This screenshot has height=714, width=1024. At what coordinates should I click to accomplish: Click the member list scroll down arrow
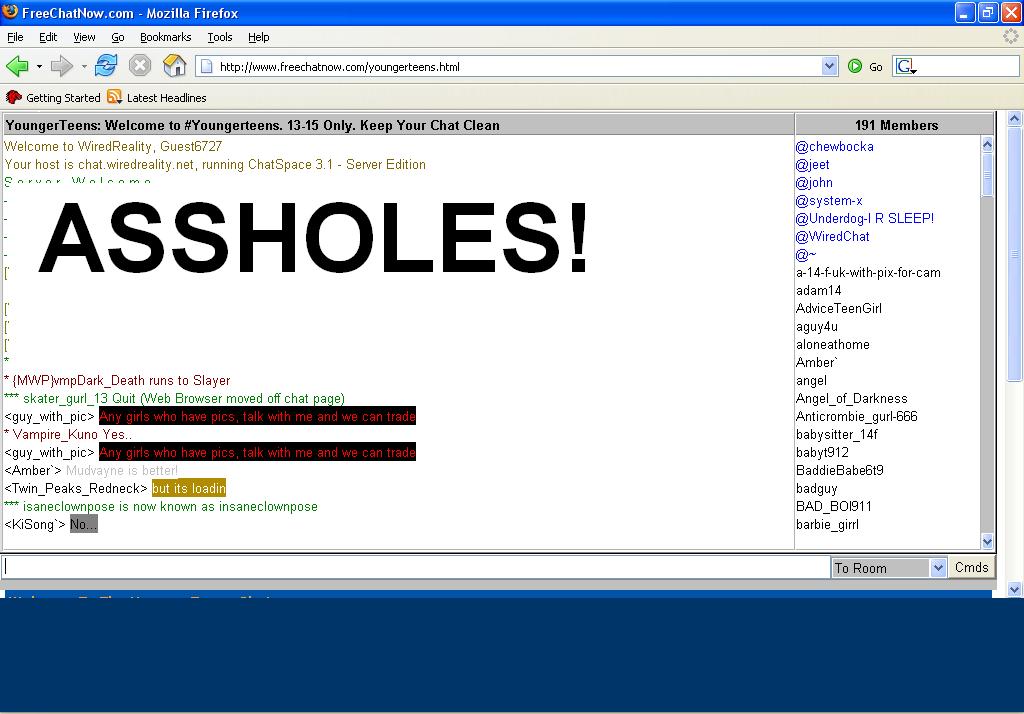coord(987,541)
